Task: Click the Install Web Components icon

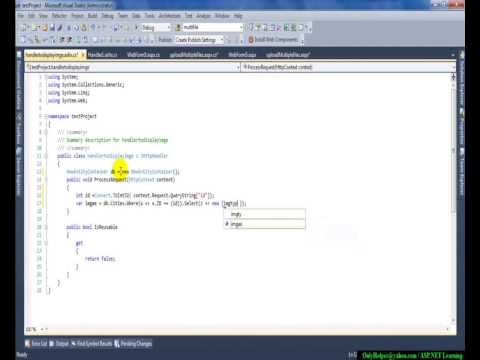Action: [251, 40]
